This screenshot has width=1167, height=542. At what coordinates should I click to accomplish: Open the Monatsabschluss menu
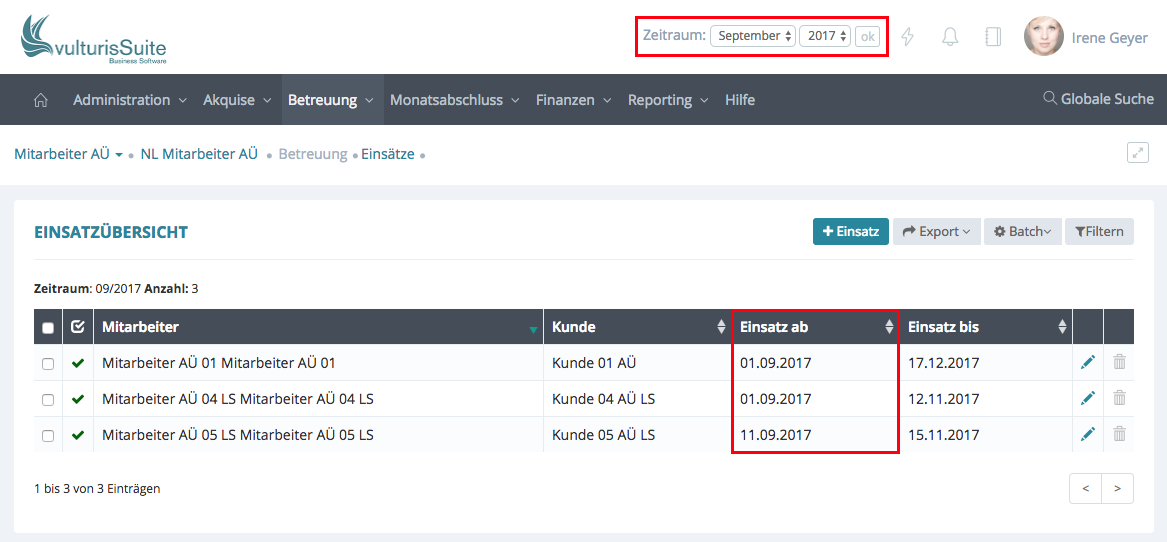454,100
